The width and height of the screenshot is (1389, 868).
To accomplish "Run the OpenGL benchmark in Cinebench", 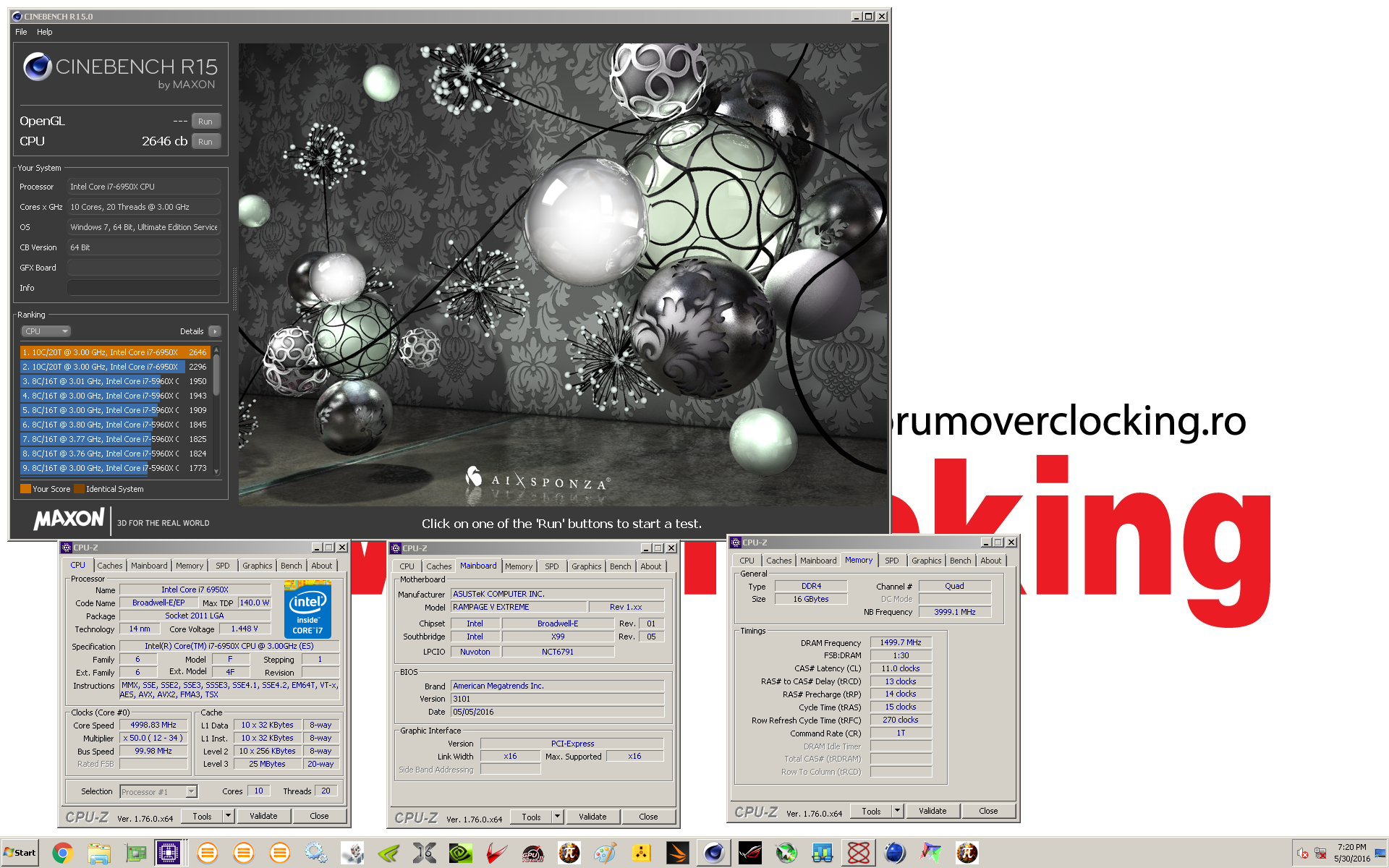I will coord(205,122).
